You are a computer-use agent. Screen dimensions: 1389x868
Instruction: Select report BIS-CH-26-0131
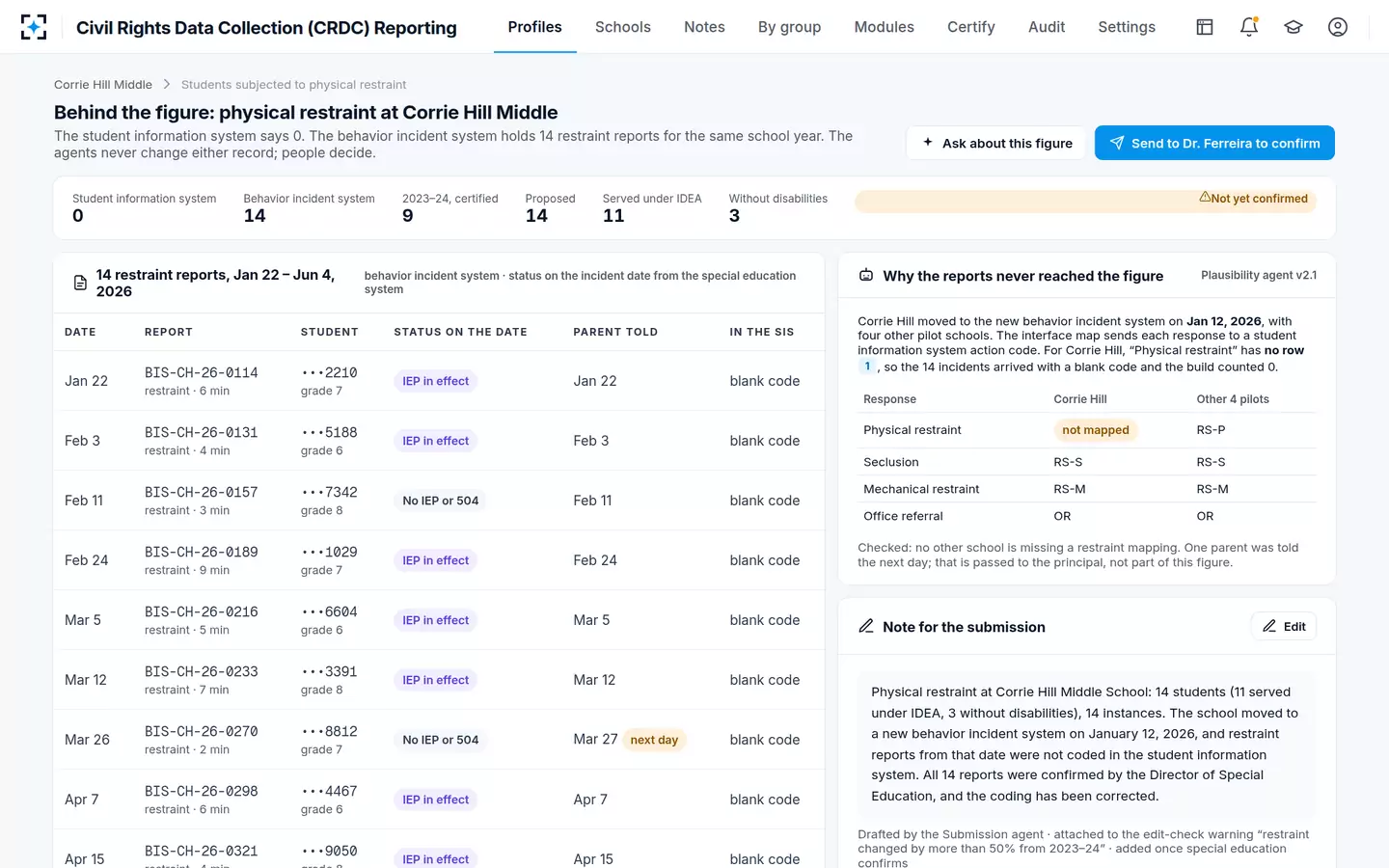coord(202,432)
